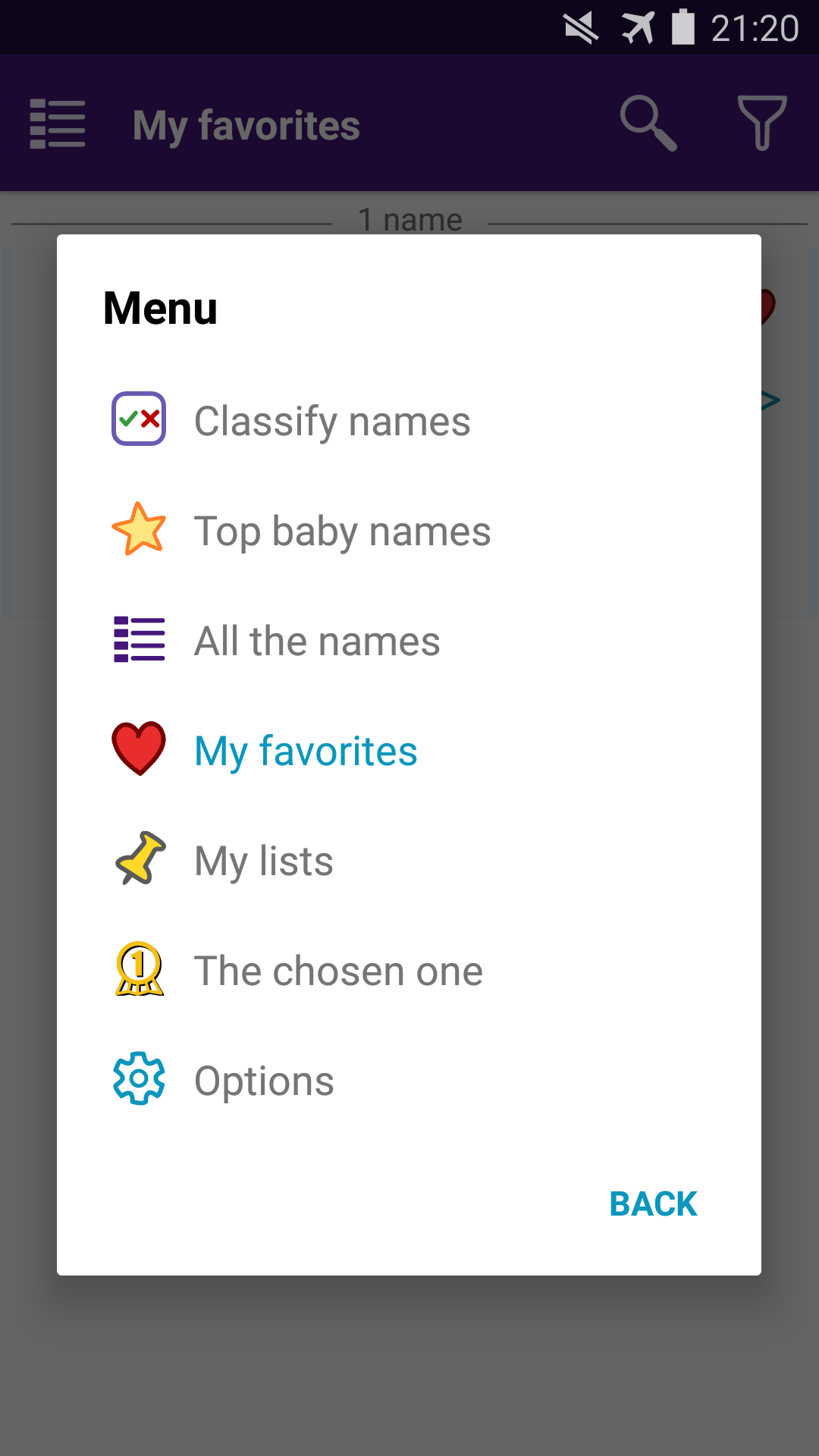Click the blue gear Options icon
Image resolution: width=819 pixels, height=1456 pixels.
[139, 1078]
